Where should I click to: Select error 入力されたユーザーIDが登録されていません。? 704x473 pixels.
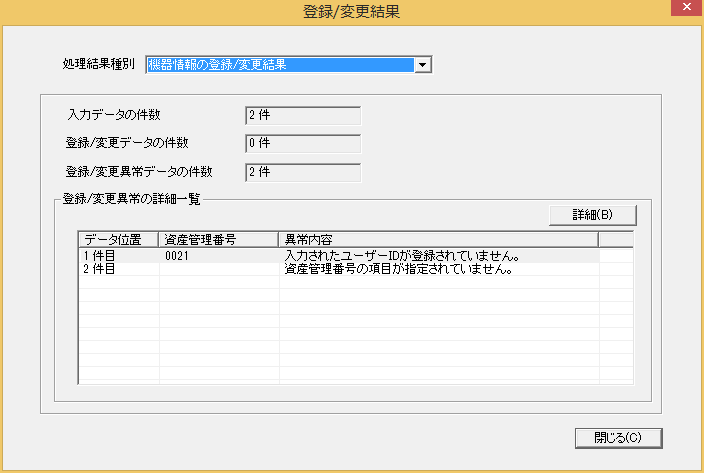coord(402,256)
